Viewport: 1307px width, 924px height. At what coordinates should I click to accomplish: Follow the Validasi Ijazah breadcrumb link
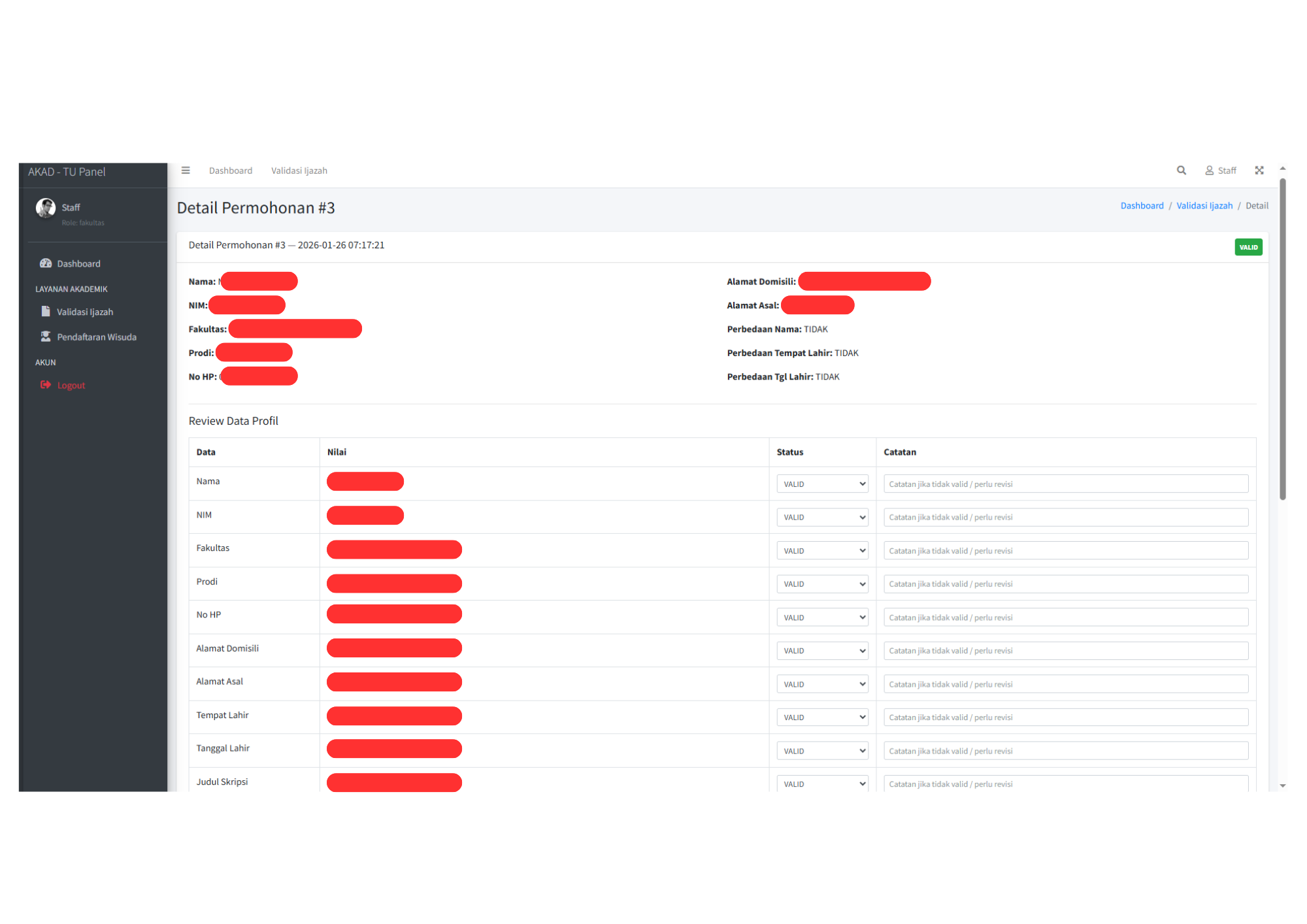(x=1204, y=206)
